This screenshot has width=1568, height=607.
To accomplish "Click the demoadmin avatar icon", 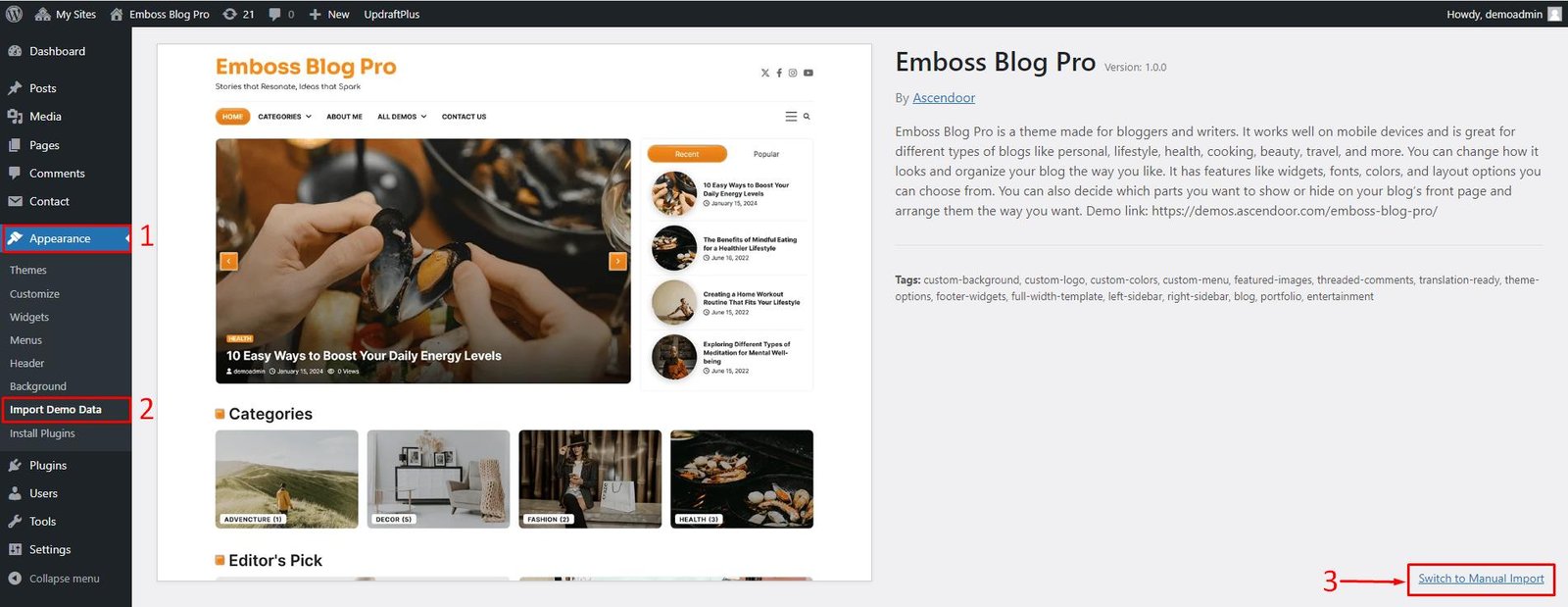I will 1554,14.
